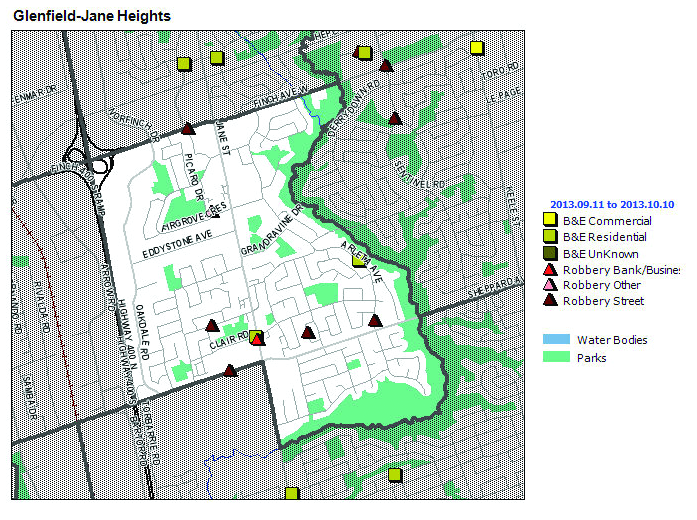Click the EDDYSTONE AVE street label
The image size is (697, 520).
pyautogui.click(x=177, y=245)
